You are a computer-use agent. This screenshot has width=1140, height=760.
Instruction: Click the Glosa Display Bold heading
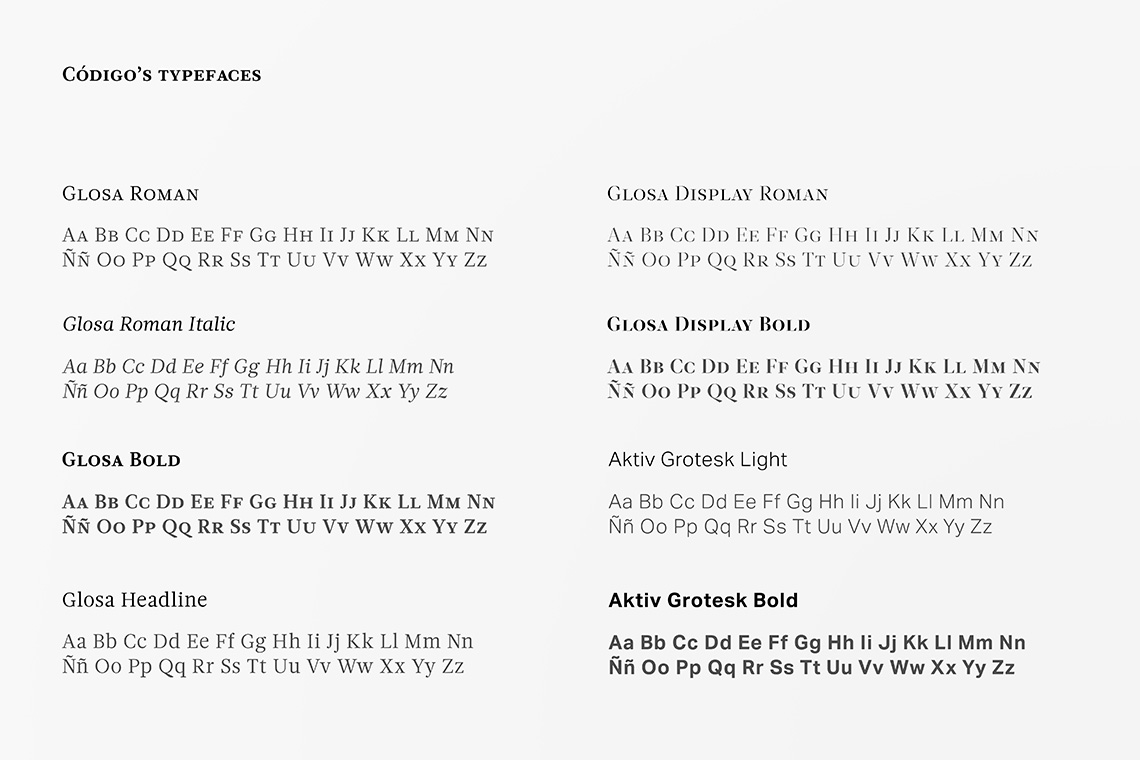[709, 324]
